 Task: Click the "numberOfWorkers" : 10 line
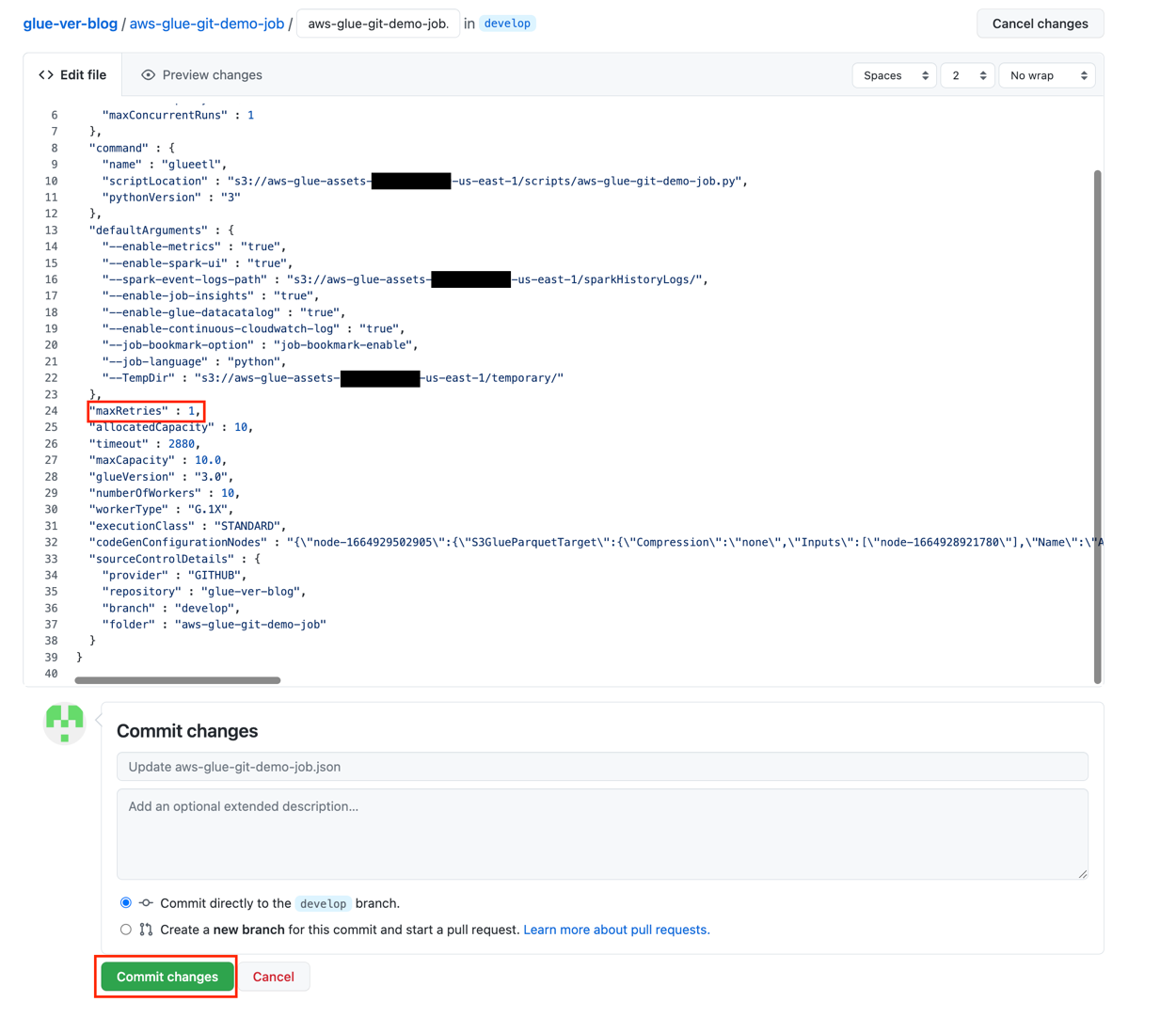coord(165,493)
